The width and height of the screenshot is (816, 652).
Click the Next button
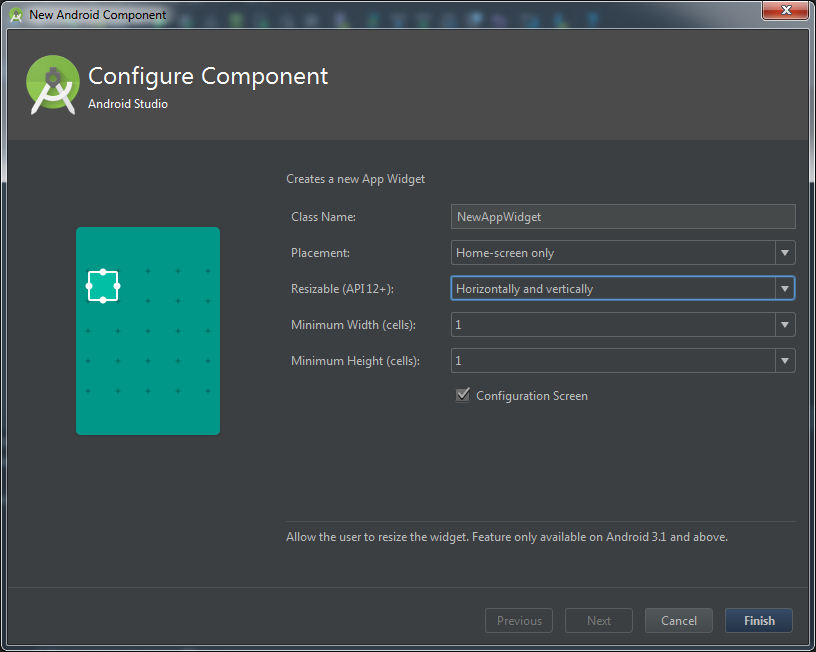(x=599, y=621)
